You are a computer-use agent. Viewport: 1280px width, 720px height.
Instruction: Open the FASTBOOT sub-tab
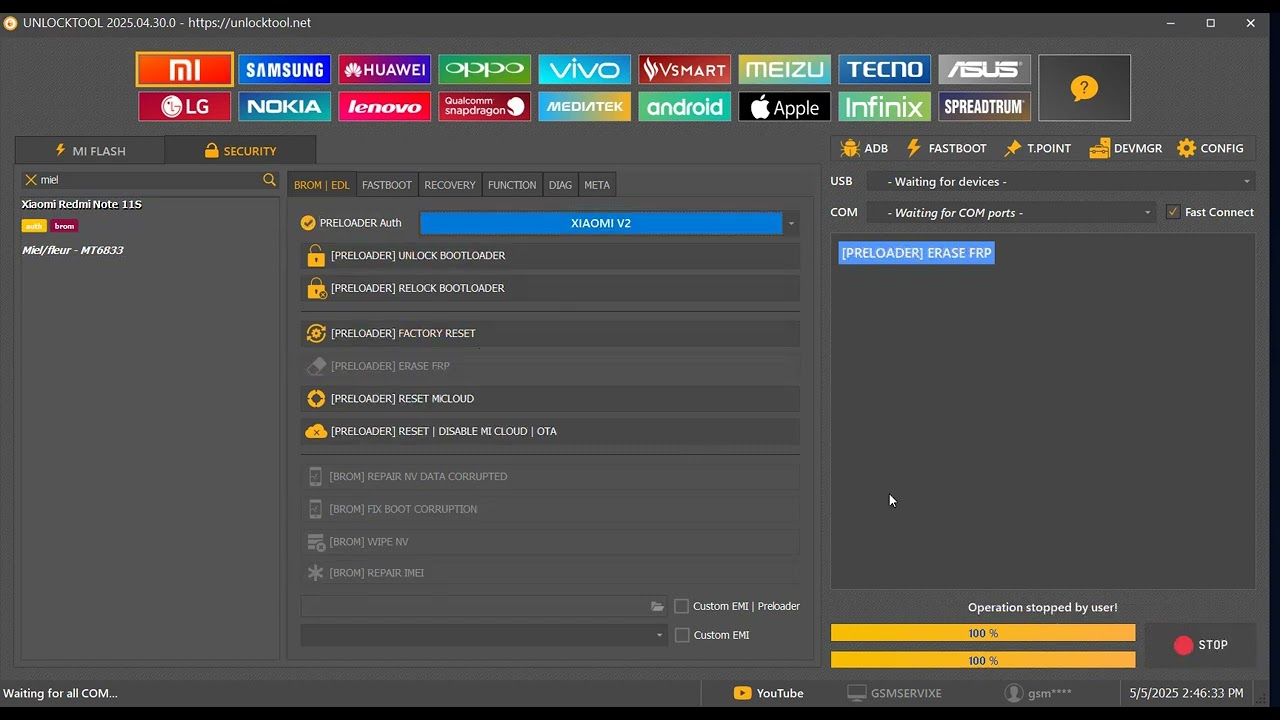point(387,185)
